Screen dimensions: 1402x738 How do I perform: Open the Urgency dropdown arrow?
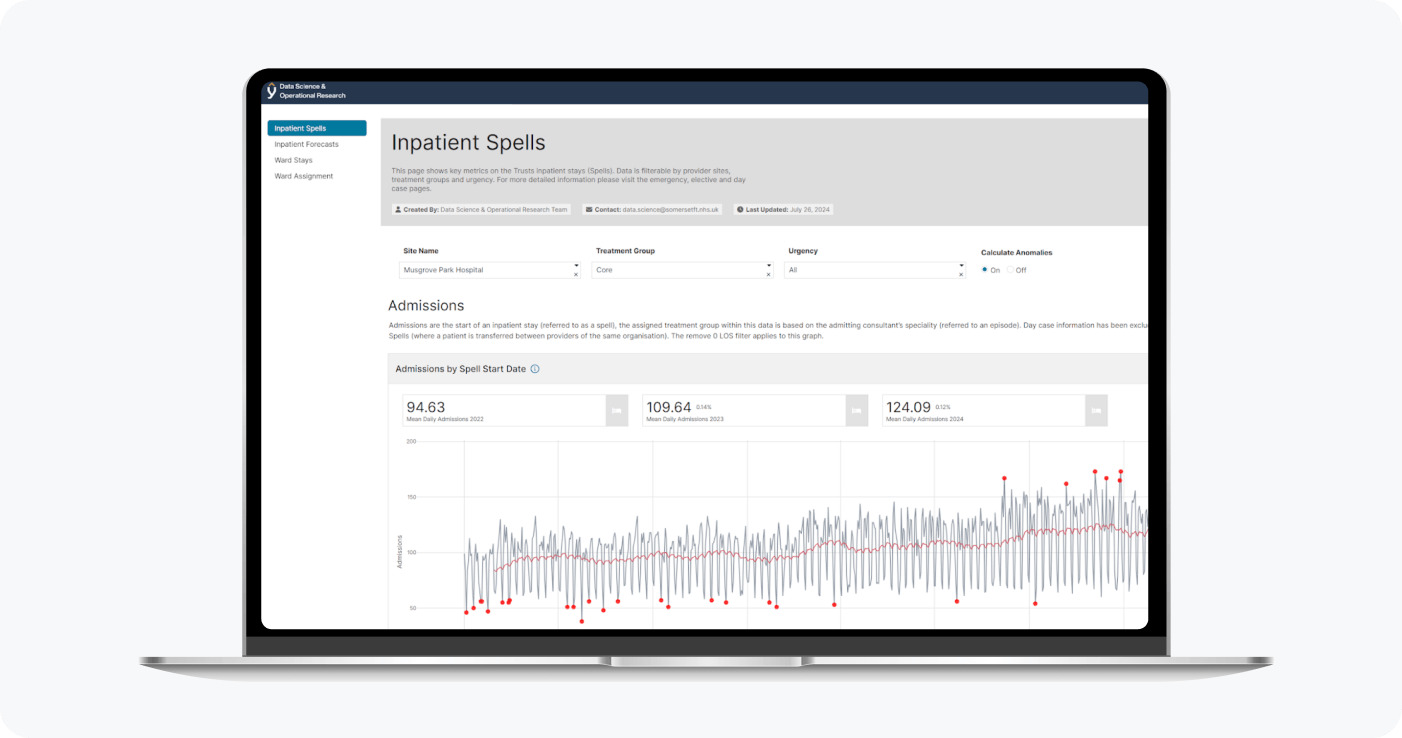coord(961,266)
